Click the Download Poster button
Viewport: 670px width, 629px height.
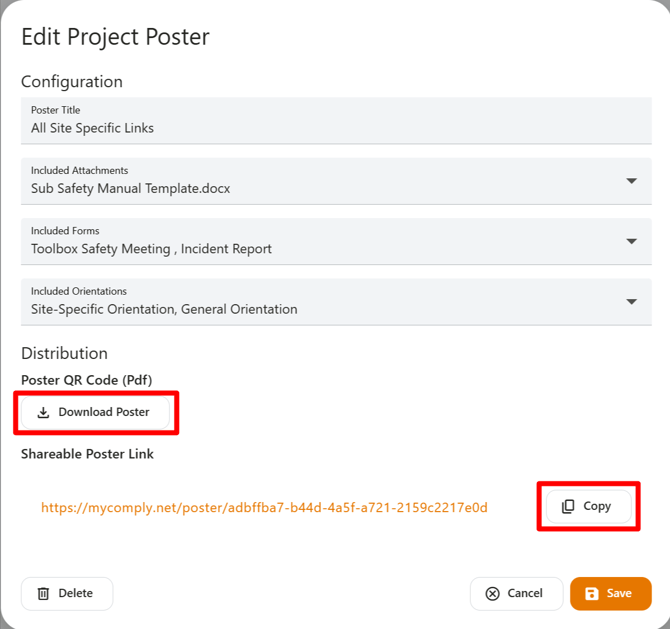click(x=95, y=412)
